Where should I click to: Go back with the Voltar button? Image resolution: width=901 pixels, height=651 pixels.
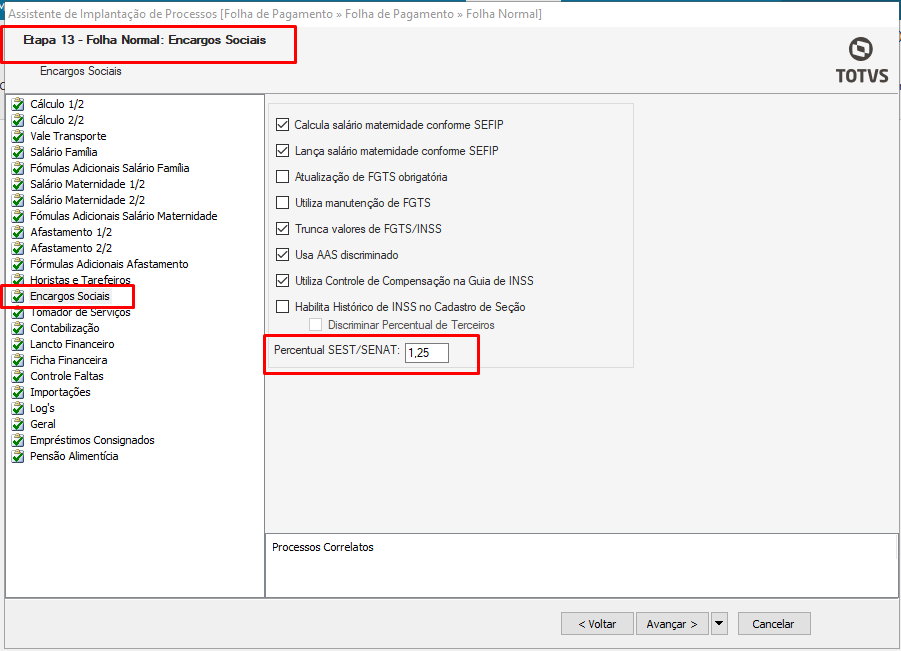(597, 623)
